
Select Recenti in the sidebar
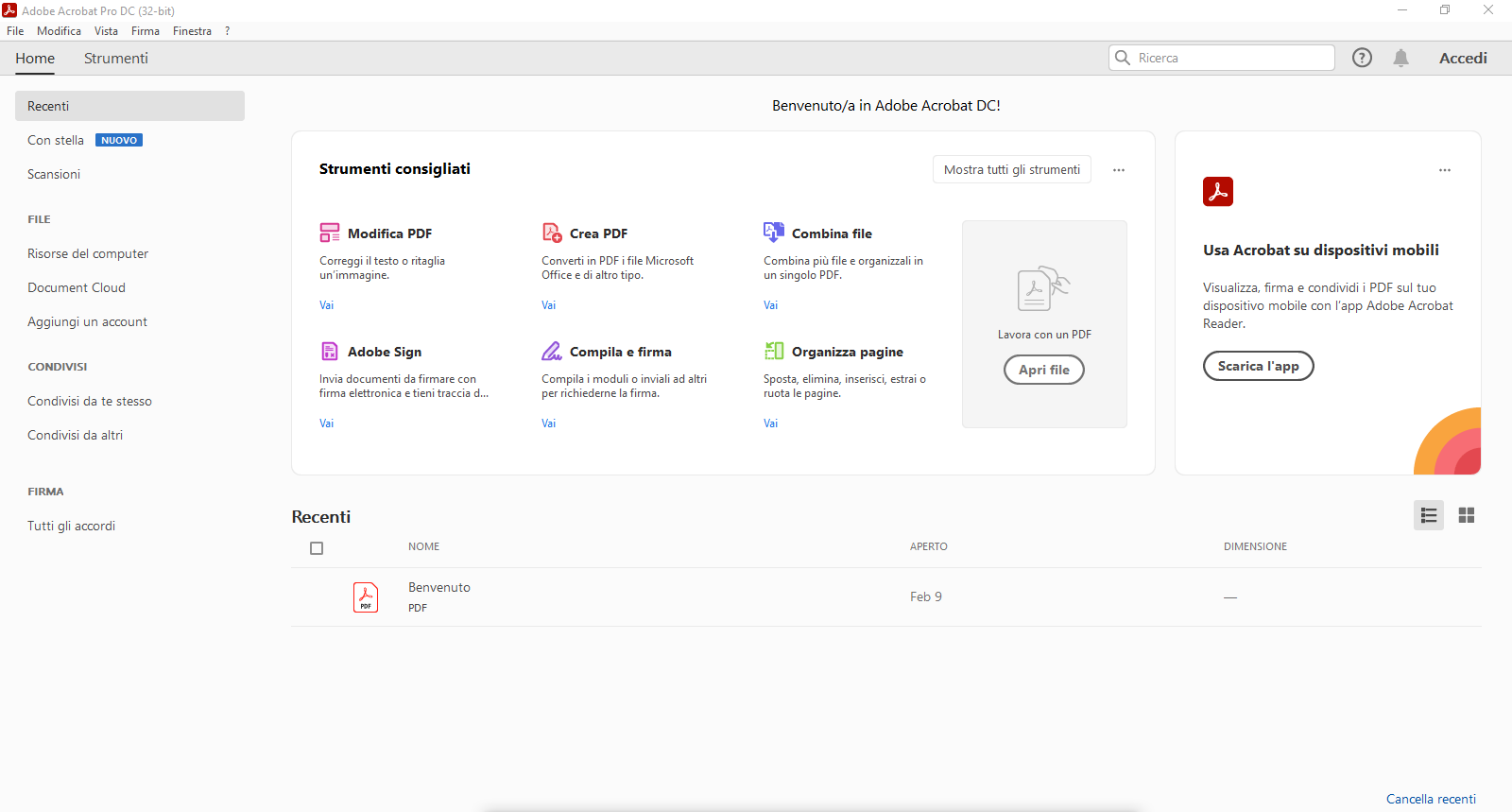pos(129,106)
